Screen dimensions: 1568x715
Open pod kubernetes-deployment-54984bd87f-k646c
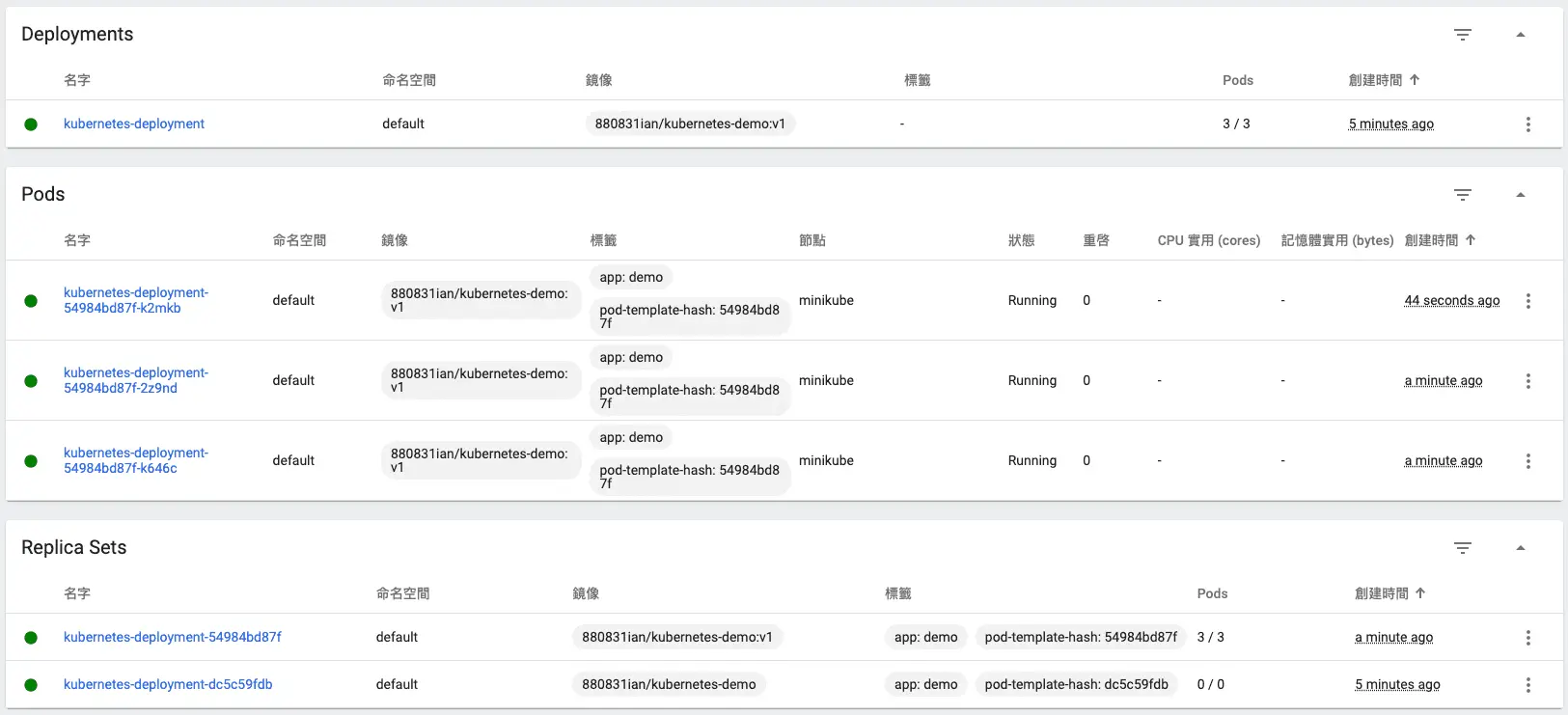[x=135, y=460]
